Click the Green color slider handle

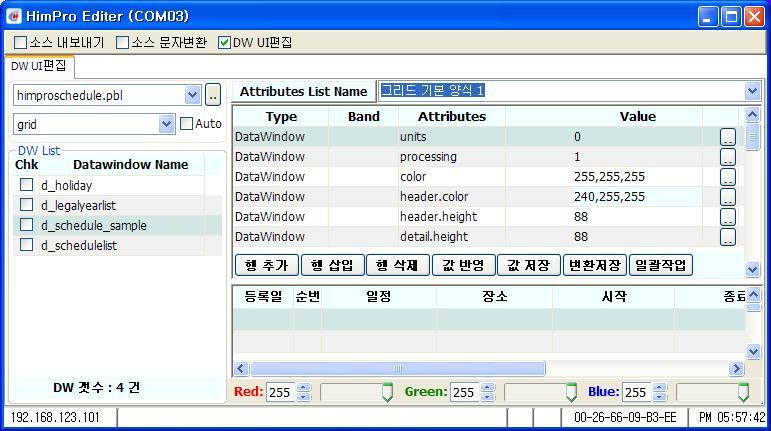coord(571,392)
